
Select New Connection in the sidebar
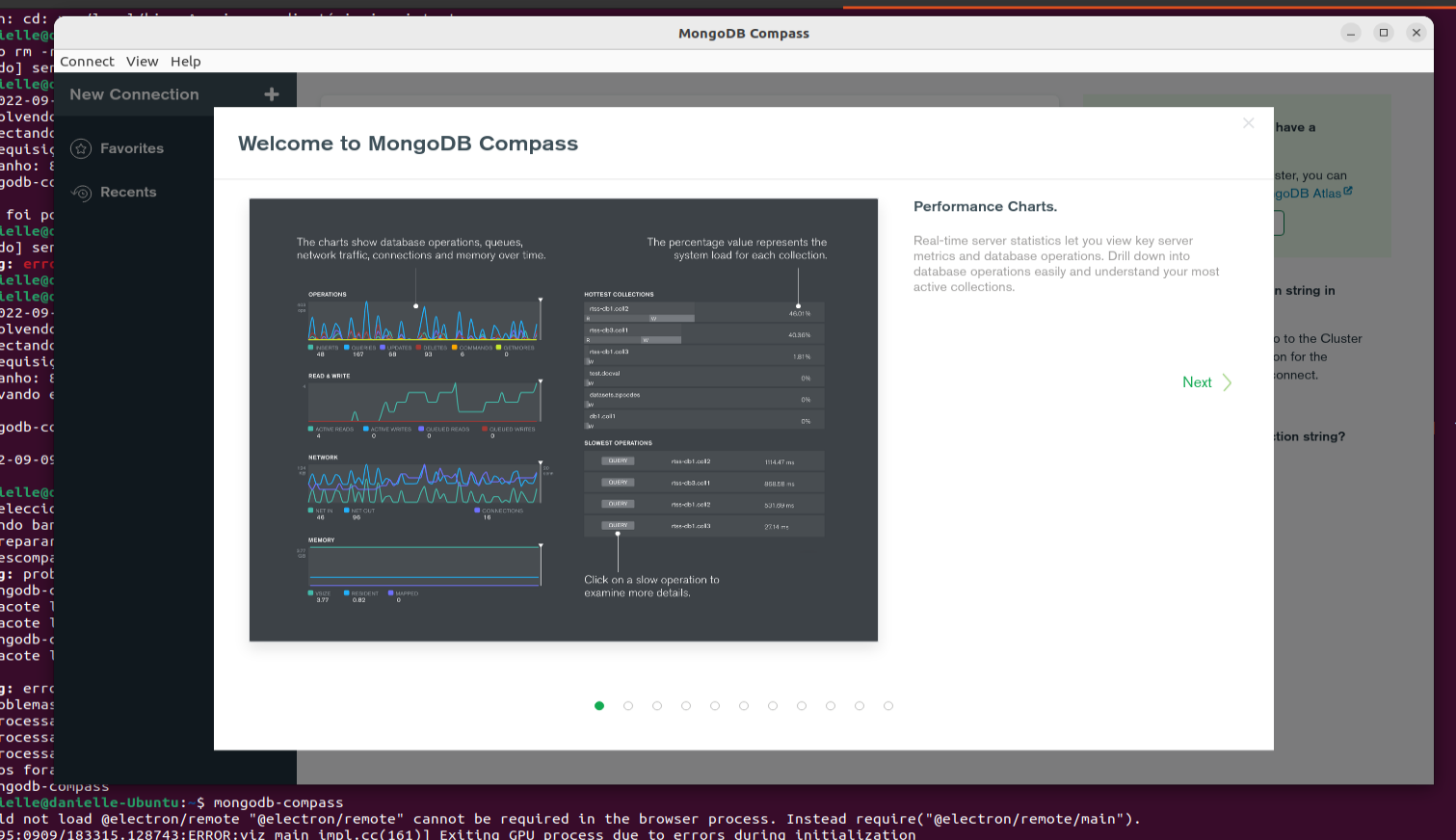coord(134,94)
